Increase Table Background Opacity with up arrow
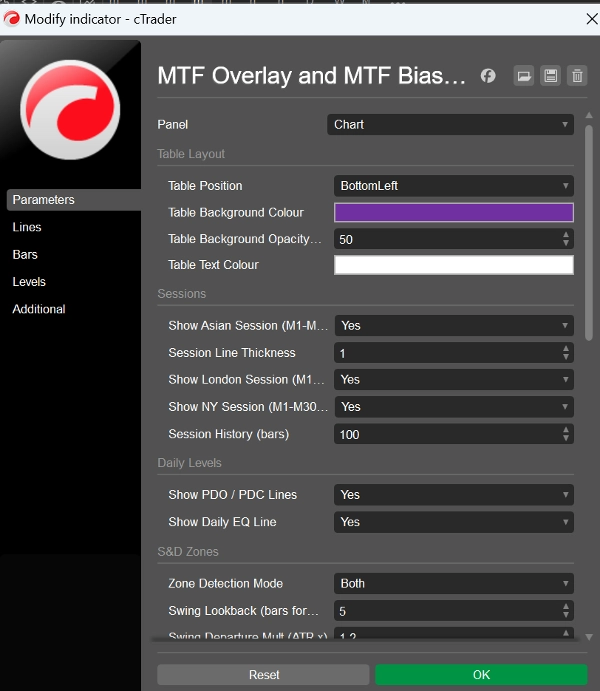This screenshot has height=691, width=600. [x=566, y=235]
